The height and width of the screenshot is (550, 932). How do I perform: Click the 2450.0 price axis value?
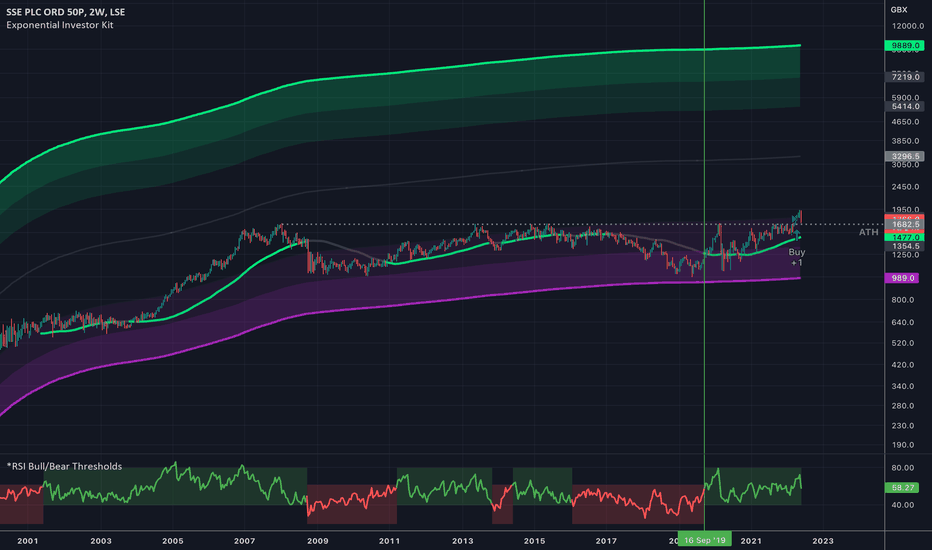905,187
